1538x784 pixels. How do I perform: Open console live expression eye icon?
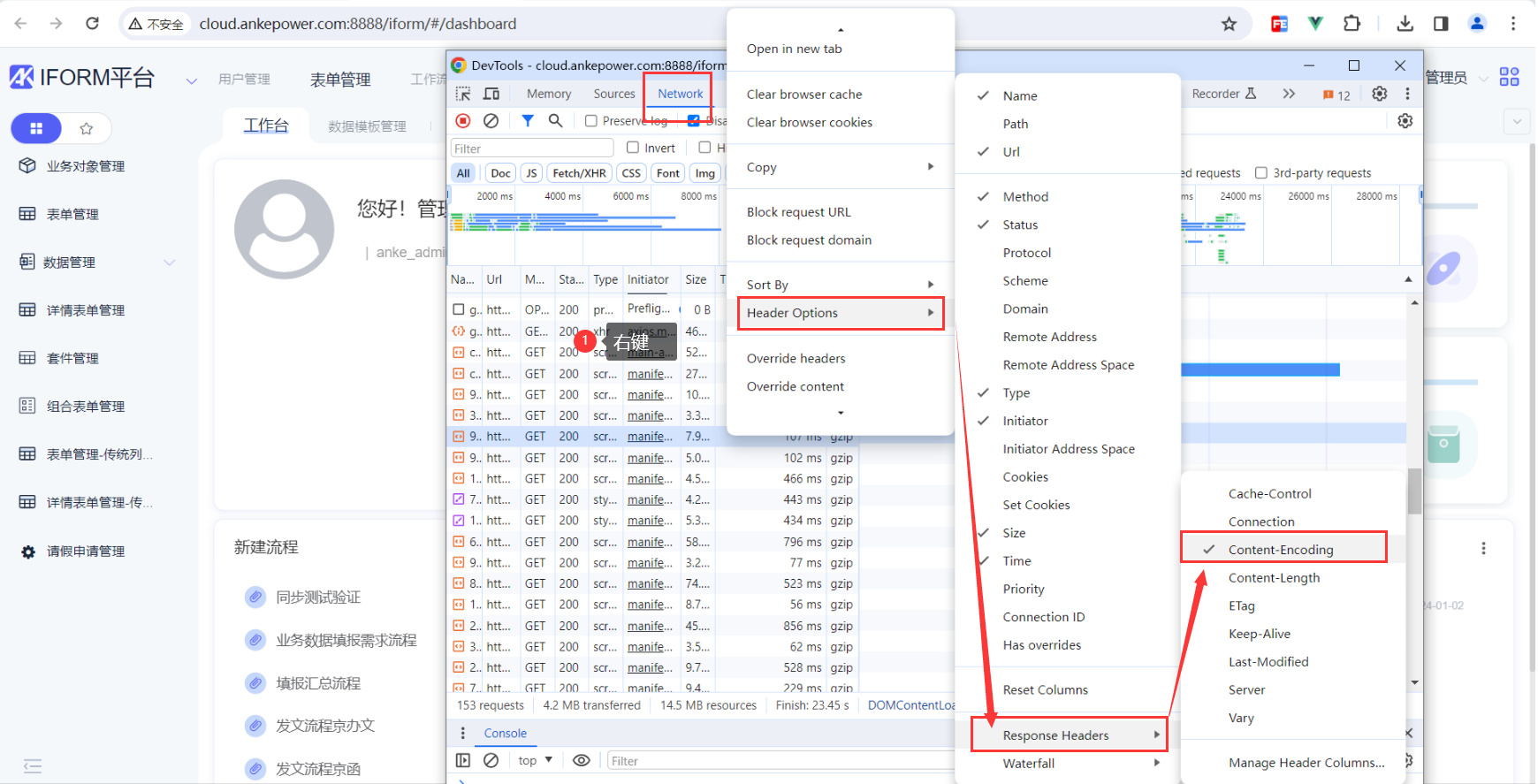(x=581, y=760)
